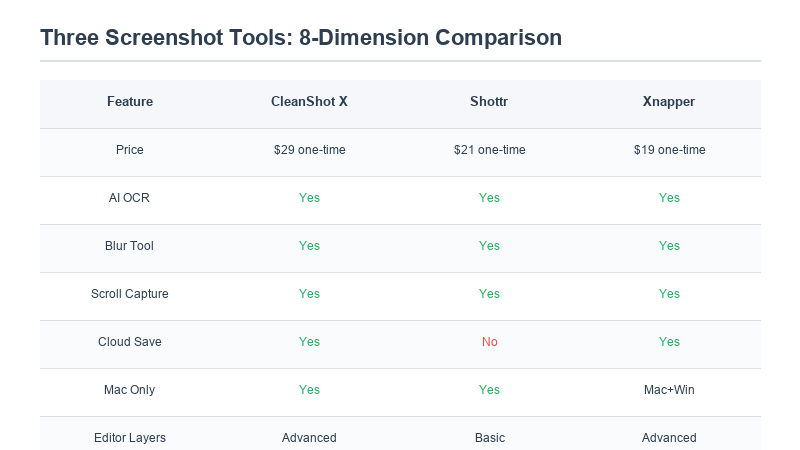The height and width of the screenshot is (450, 800).
Task: Click Xnapper's Cloud Save Yes cell
Action: (669, 341)
